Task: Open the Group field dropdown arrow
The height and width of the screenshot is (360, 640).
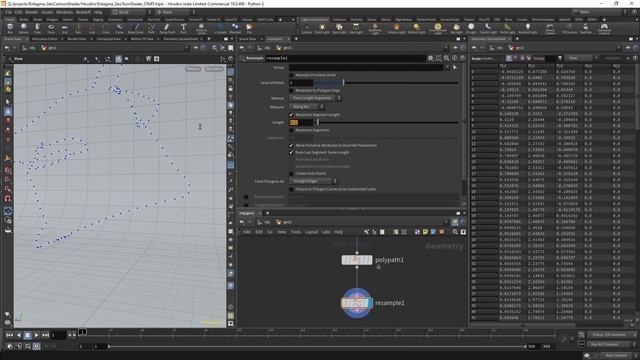Action: 447,67
